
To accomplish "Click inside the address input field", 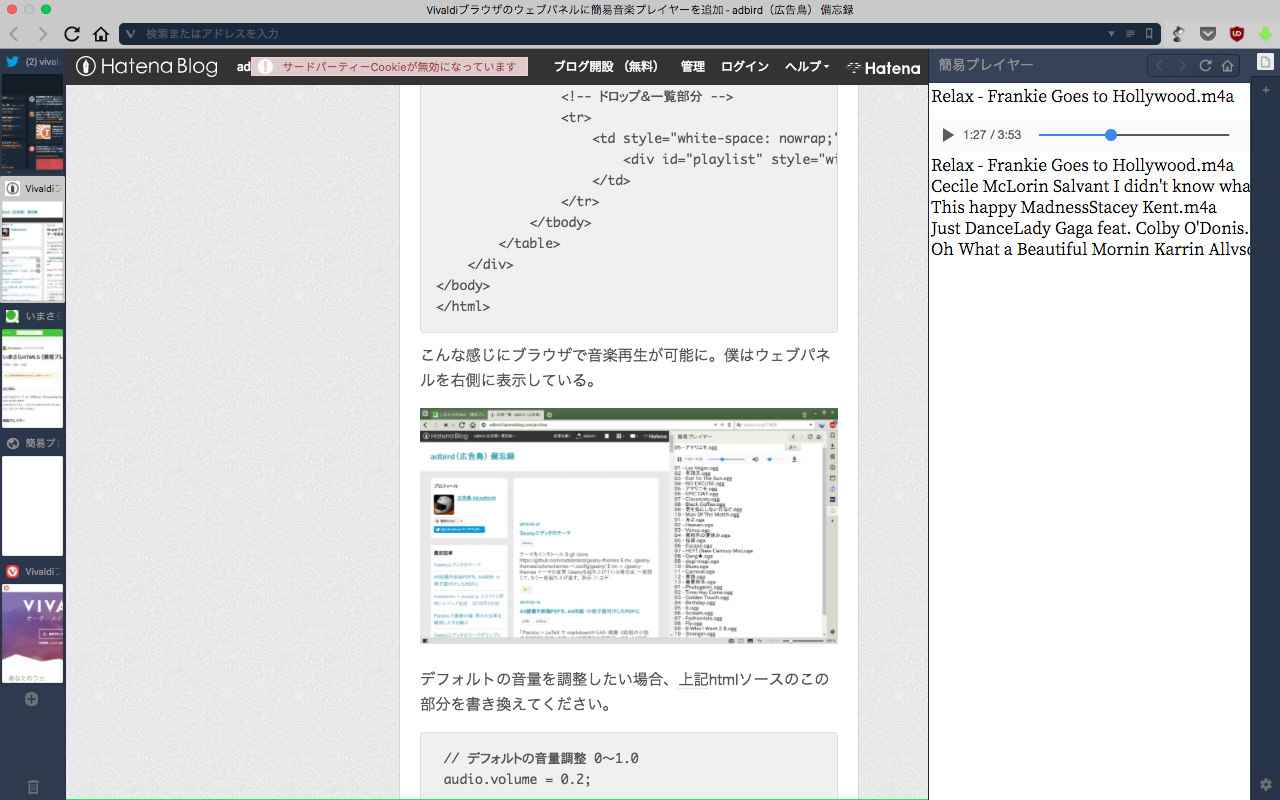I will coord(620,34).
